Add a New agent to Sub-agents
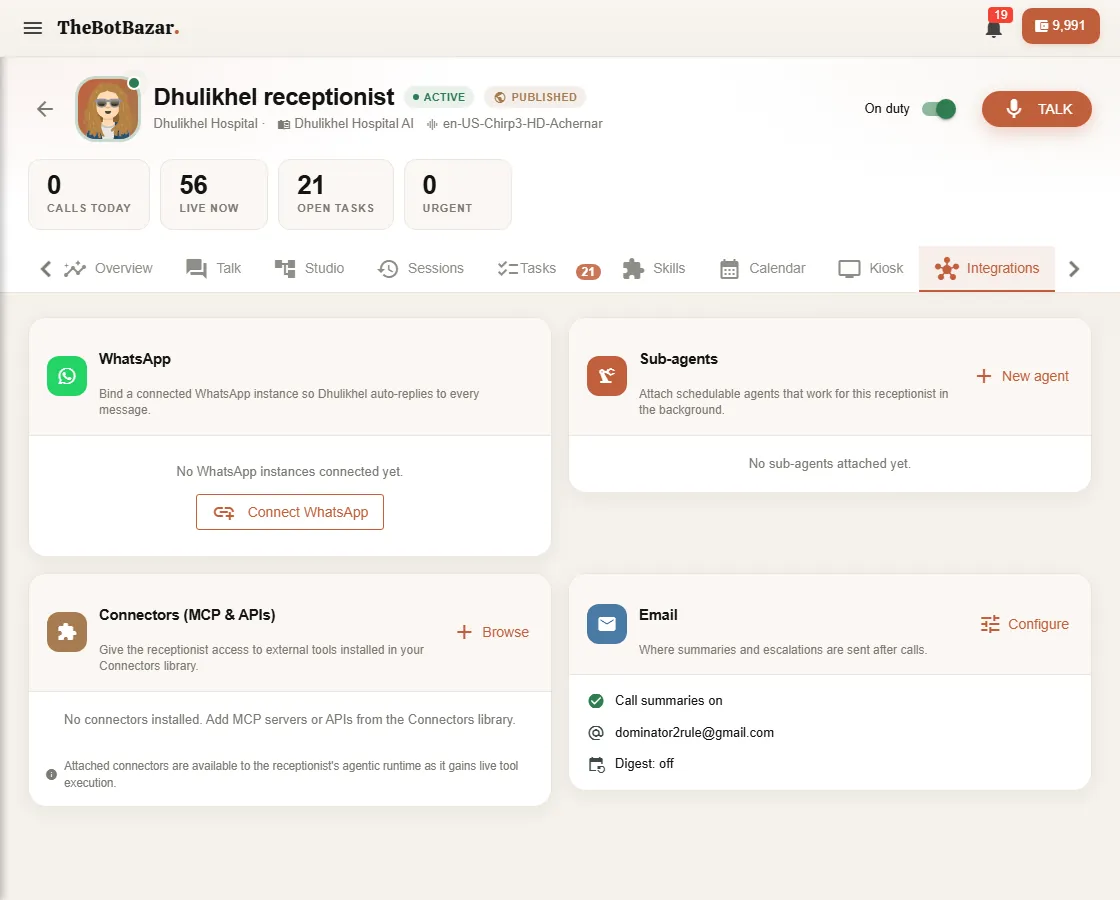Screen dimensions: 1120x900 [x=1022, y=376]
